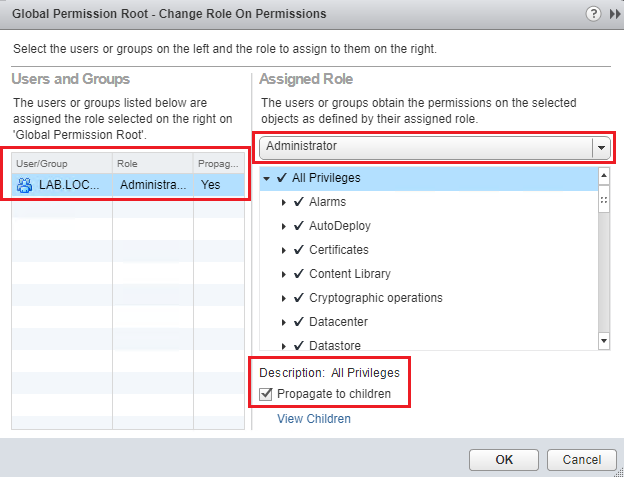The height and width of the screenshot is (477, 624).
Task: Click the help question mark icon
Action: 594,14
